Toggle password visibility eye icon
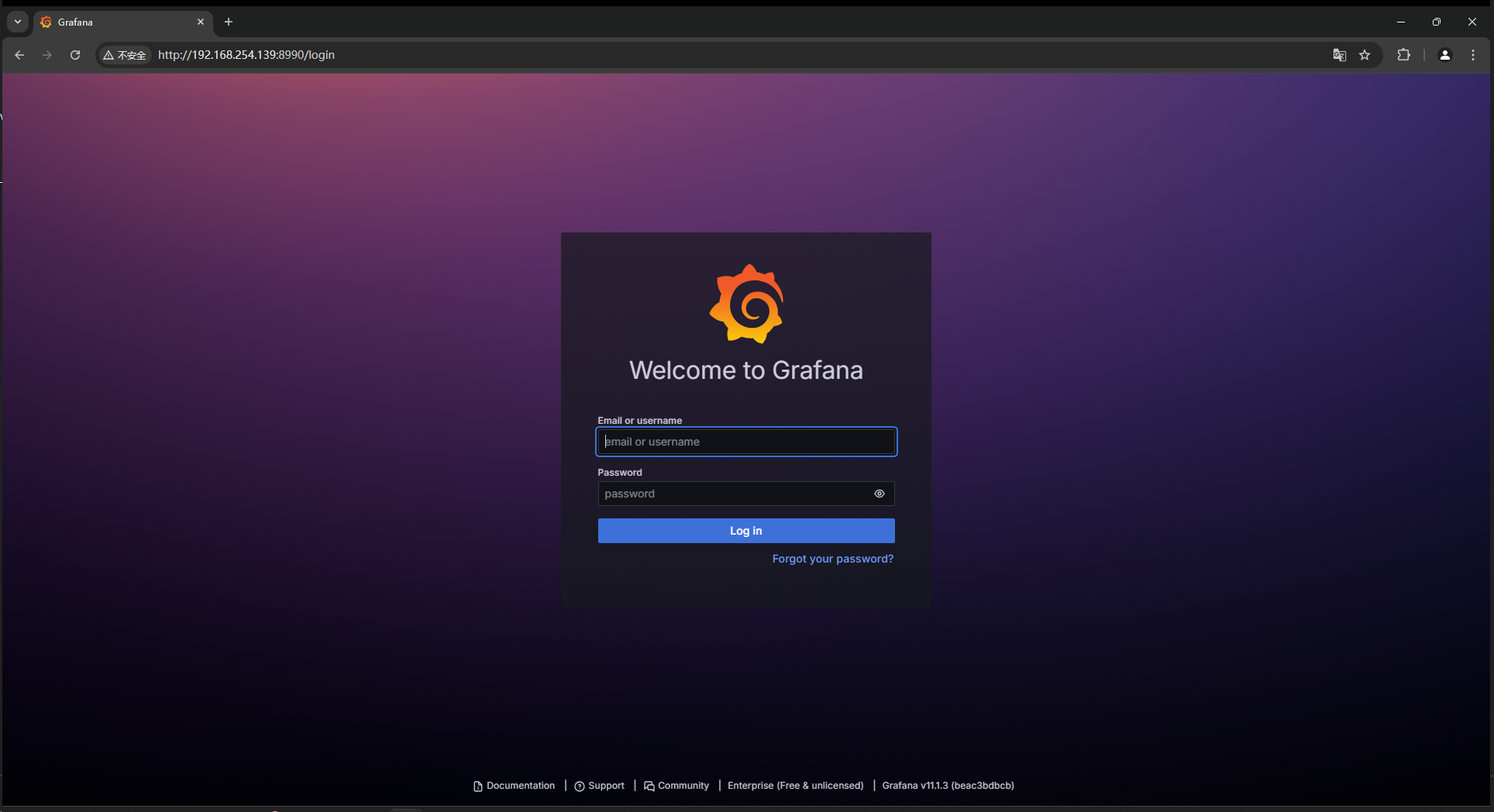This screenshot has height=812, width=1494. point(880,494)
